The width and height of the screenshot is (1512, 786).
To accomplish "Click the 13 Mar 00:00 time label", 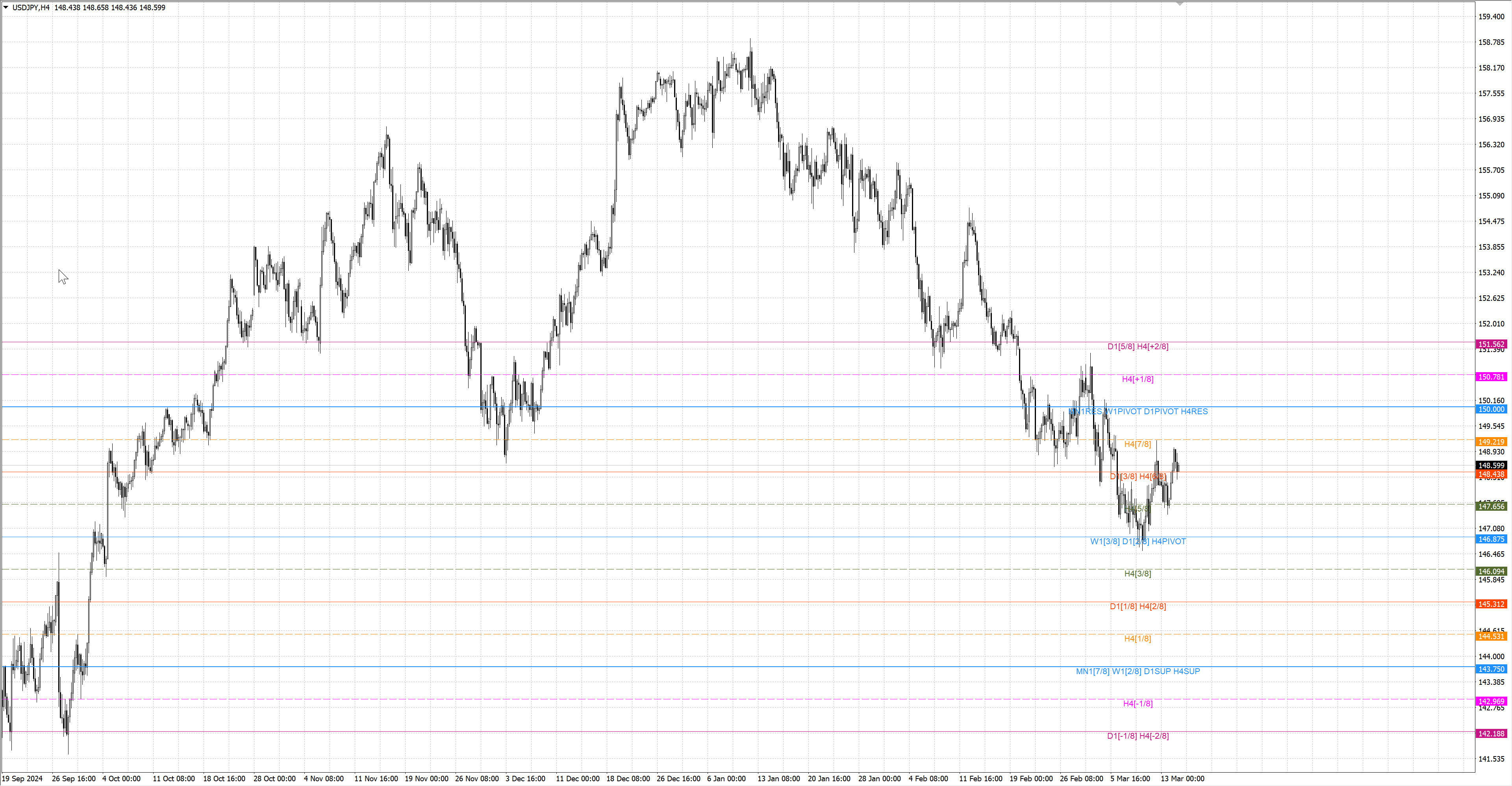I will [x=1182, y=779].
